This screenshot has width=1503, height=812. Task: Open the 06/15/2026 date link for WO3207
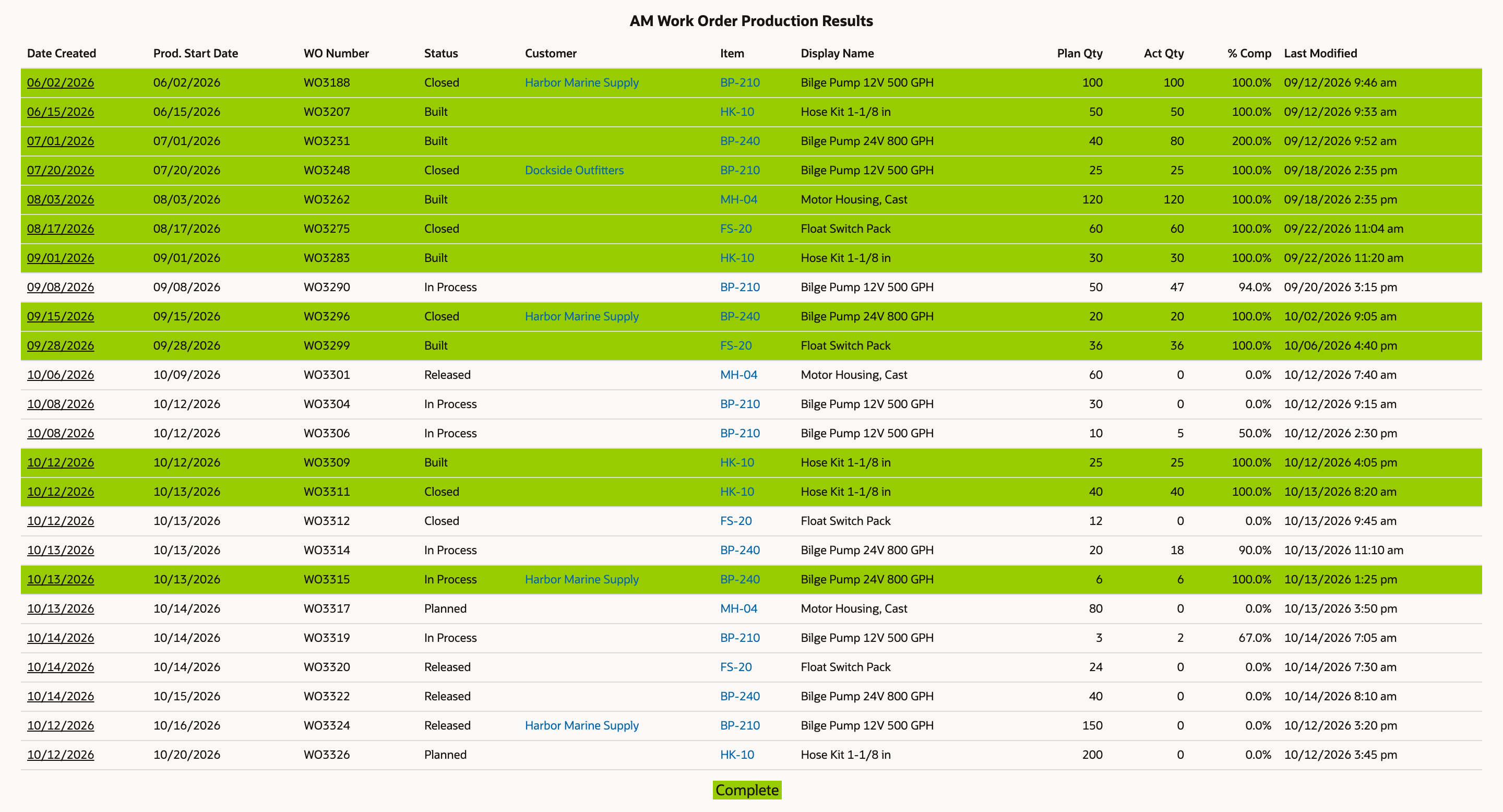pos(60,112)
